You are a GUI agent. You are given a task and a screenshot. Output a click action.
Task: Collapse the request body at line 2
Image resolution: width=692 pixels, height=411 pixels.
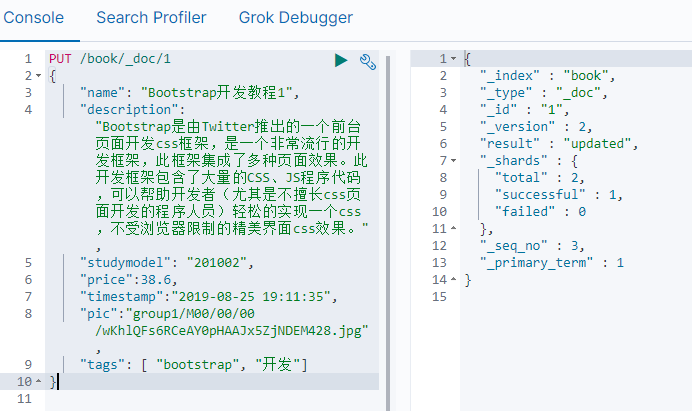38,76
